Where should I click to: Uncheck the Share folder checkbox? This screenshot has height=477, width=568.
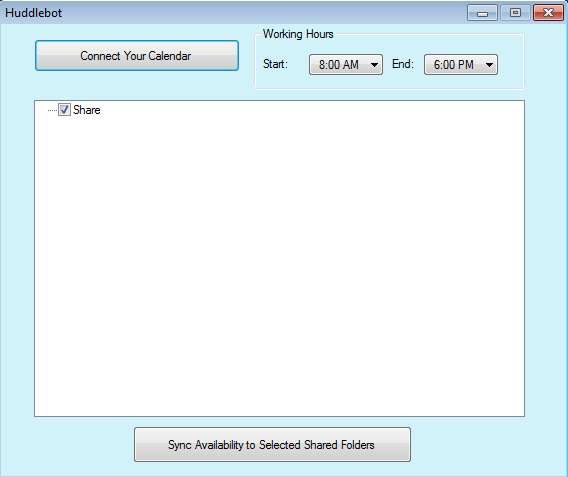[64, 109]
